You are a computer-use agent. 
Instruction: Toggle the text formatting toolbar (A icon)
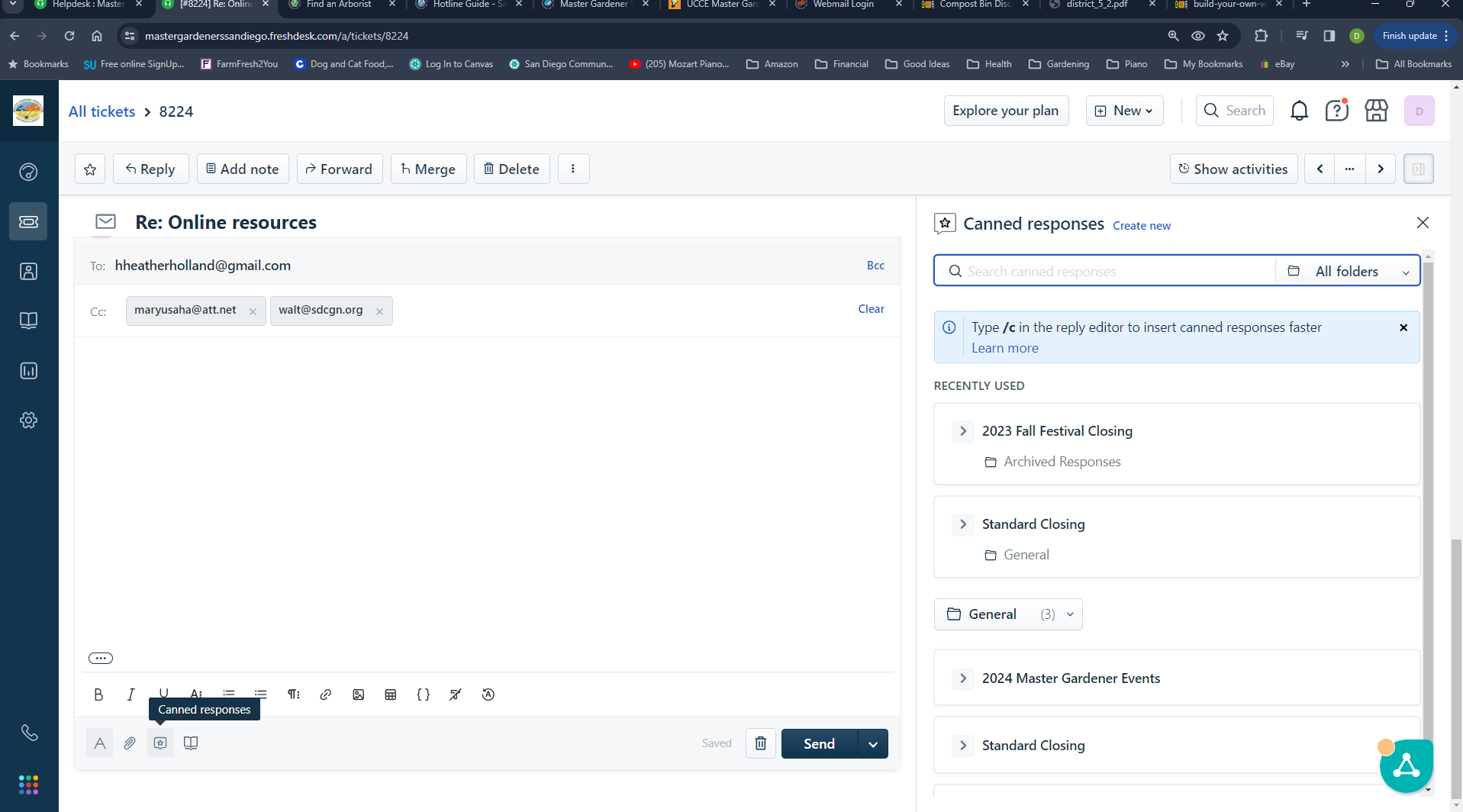(x=99, y=743)
